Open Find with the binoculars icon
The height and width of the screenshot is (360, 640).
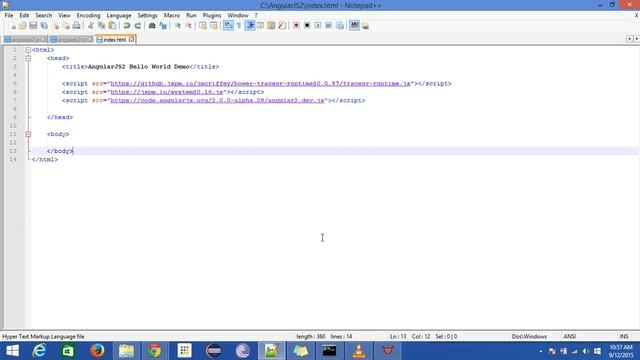pyautogui.click(x=152, y=26)
